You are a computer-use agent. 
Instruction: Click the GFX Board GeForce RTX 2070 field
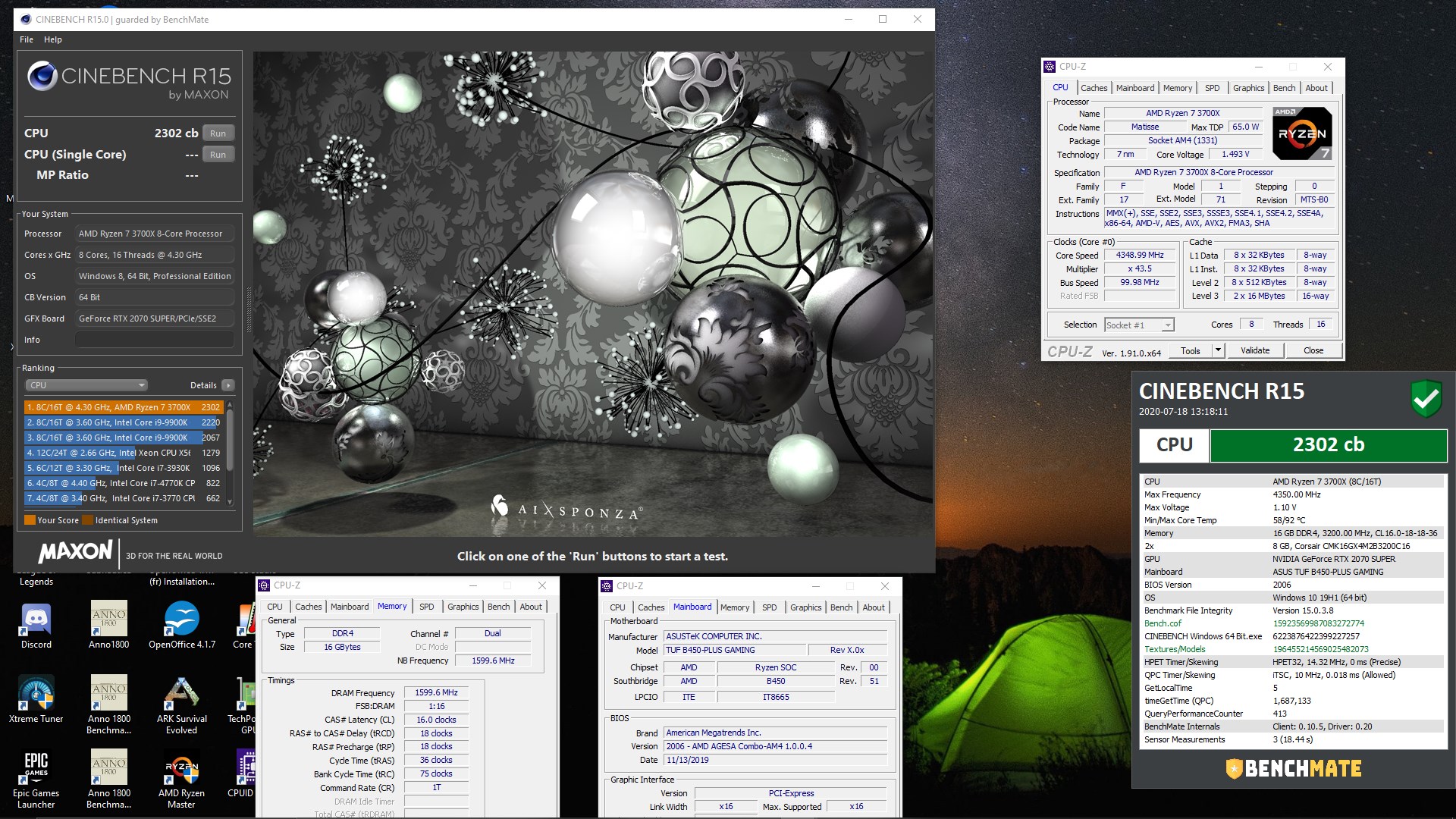click(x=155, y=318)
